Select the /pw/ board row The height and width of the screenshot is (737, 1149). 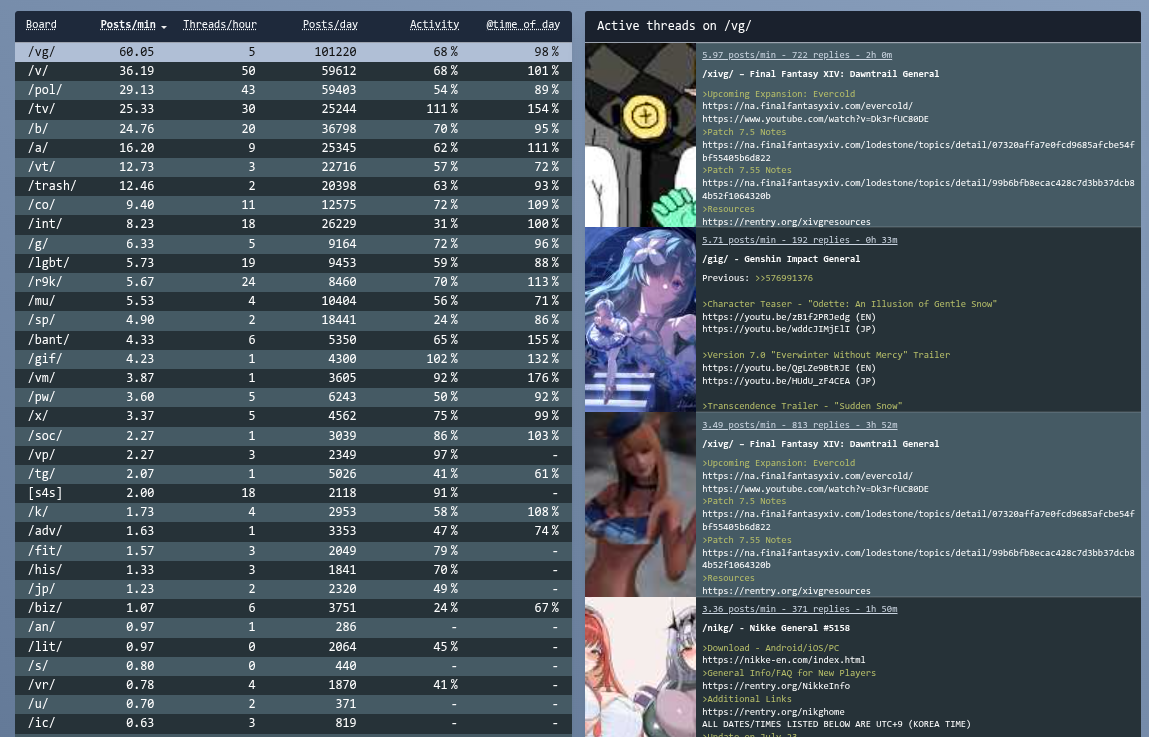[x=293, y=397]
